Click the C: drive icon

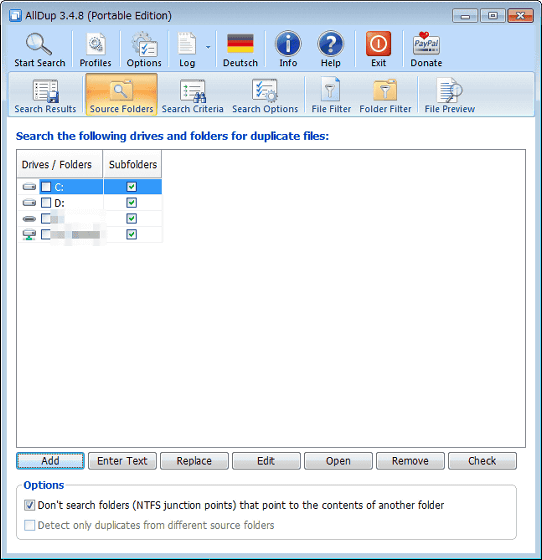[x=29, y=187]
